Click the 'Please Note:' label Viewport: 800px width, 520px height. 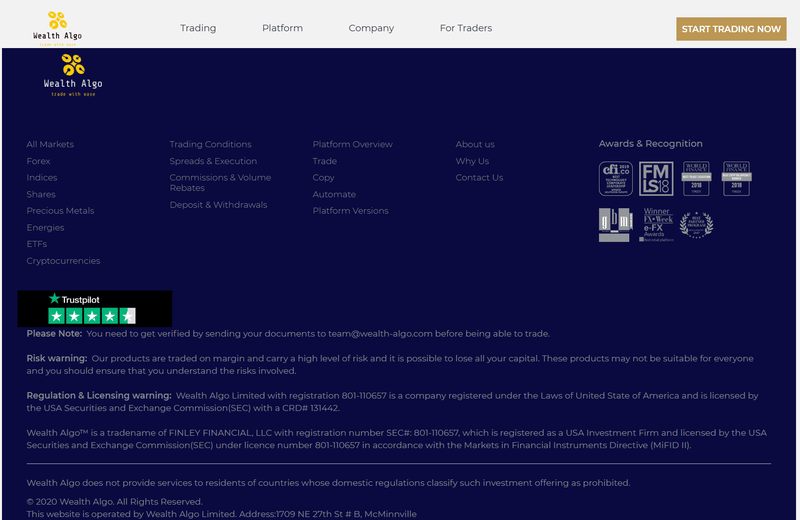(x=54, y=334)
